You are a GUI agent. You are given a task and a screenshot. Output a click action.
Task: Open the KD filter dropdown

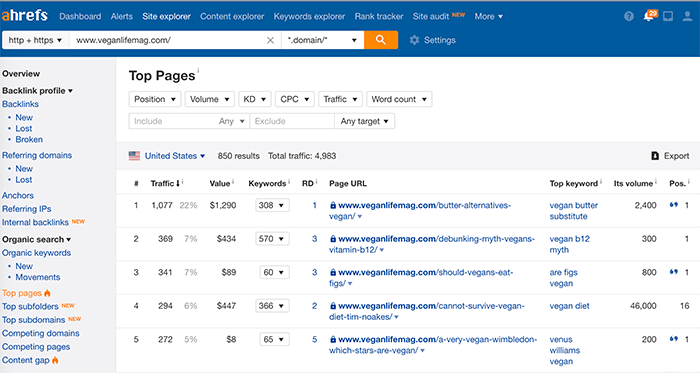click(255, 99)
